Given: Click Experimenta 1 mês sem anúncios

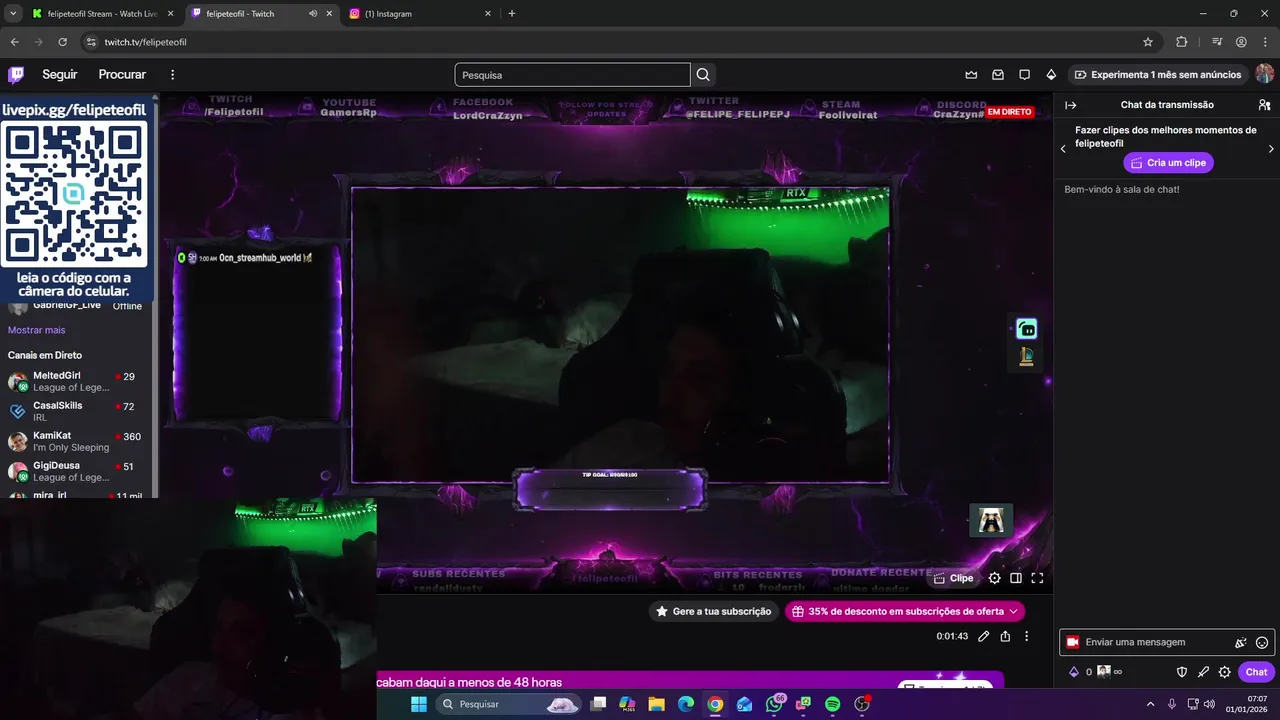Looking at the screenshot, I should (1158, 75).
